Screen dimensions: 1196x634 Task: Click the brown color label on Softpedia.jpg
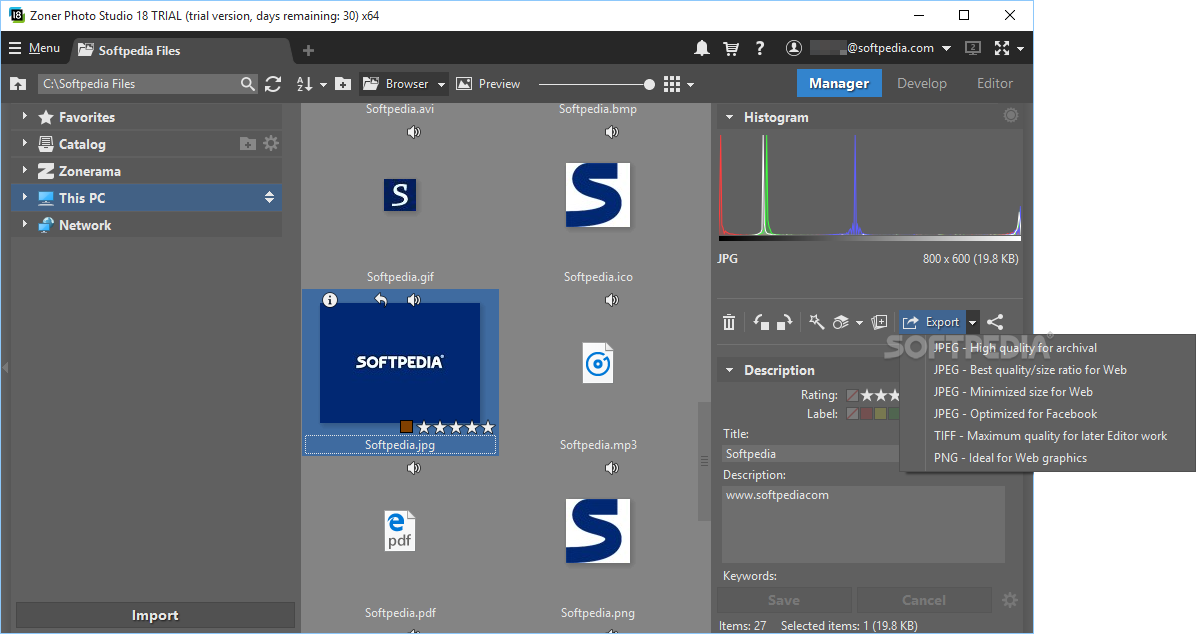pos(407,426)
